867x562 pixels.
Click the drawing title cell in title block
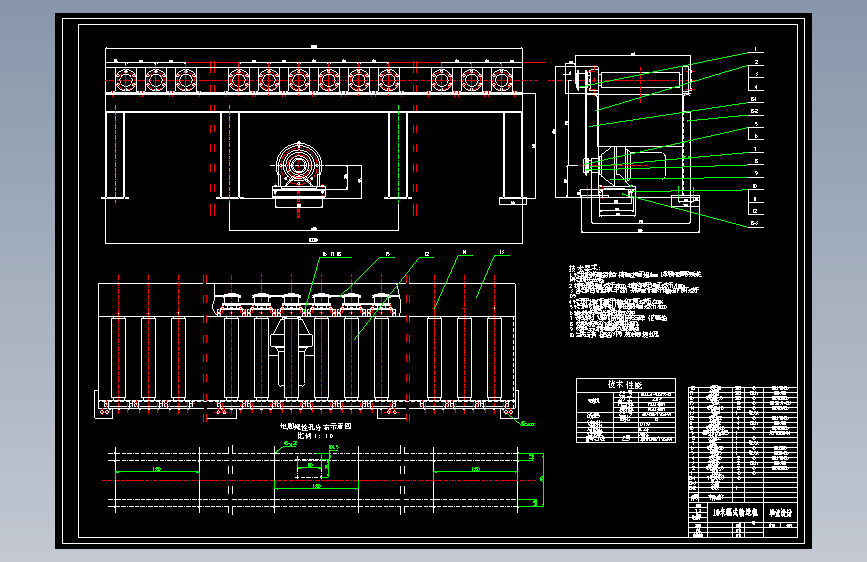click(735, 513)
